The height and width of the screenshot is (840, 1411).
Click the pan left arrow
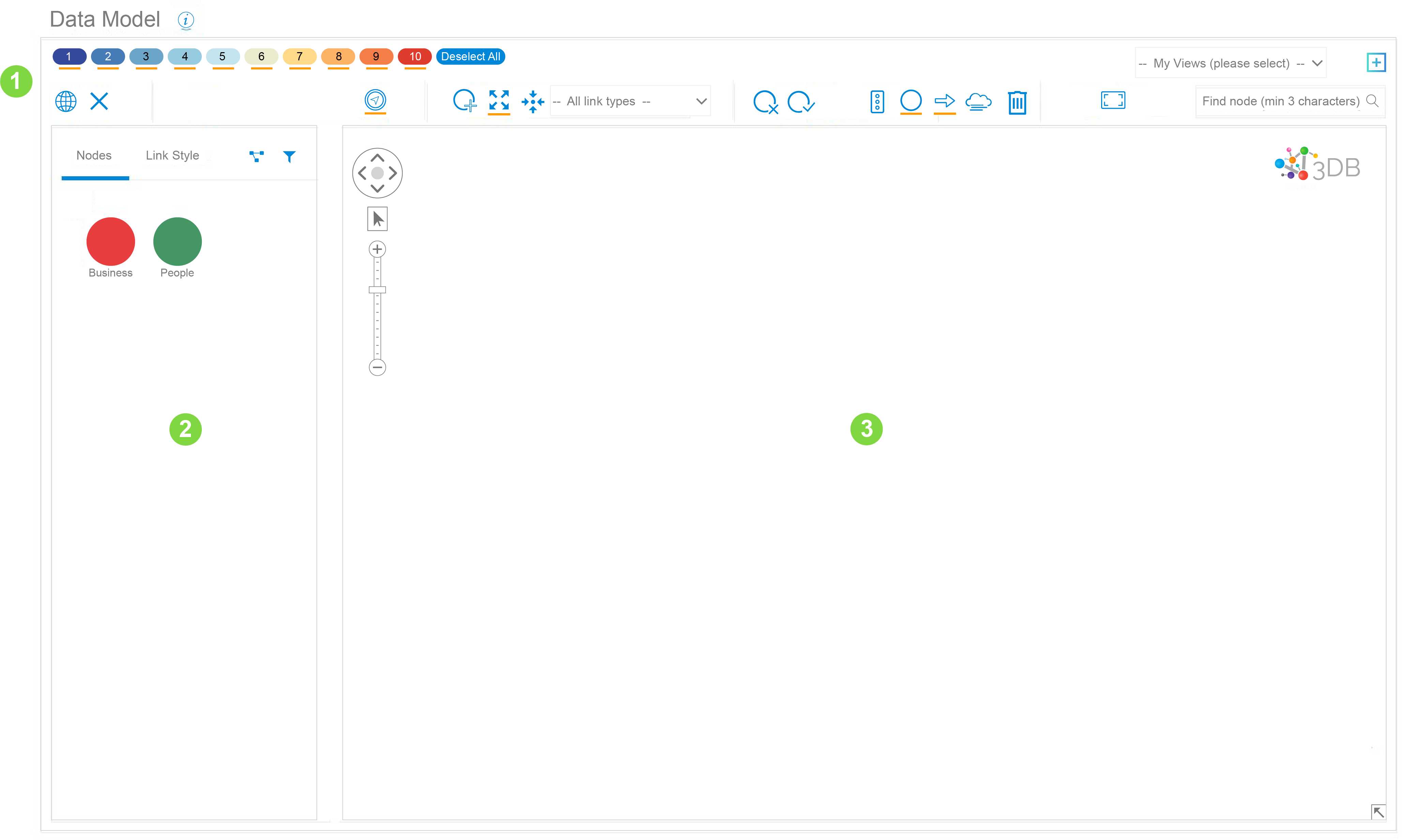pyautogui.click(x=362, y=173)
